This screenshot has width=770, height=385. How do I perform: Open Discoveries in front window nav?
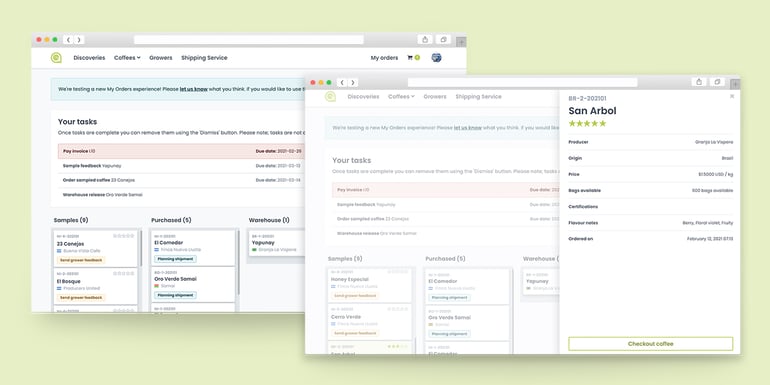[363, 97]
